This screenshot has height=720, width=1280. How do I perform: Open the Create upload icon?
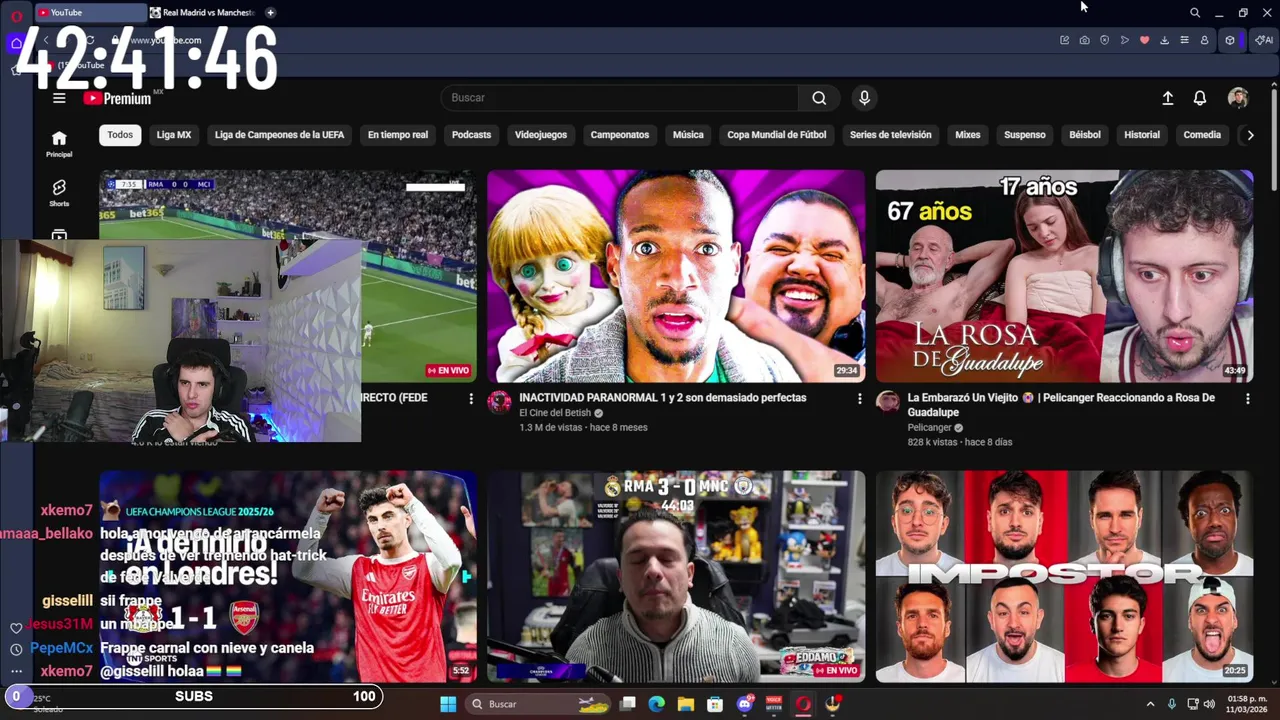pos(1167,98)
